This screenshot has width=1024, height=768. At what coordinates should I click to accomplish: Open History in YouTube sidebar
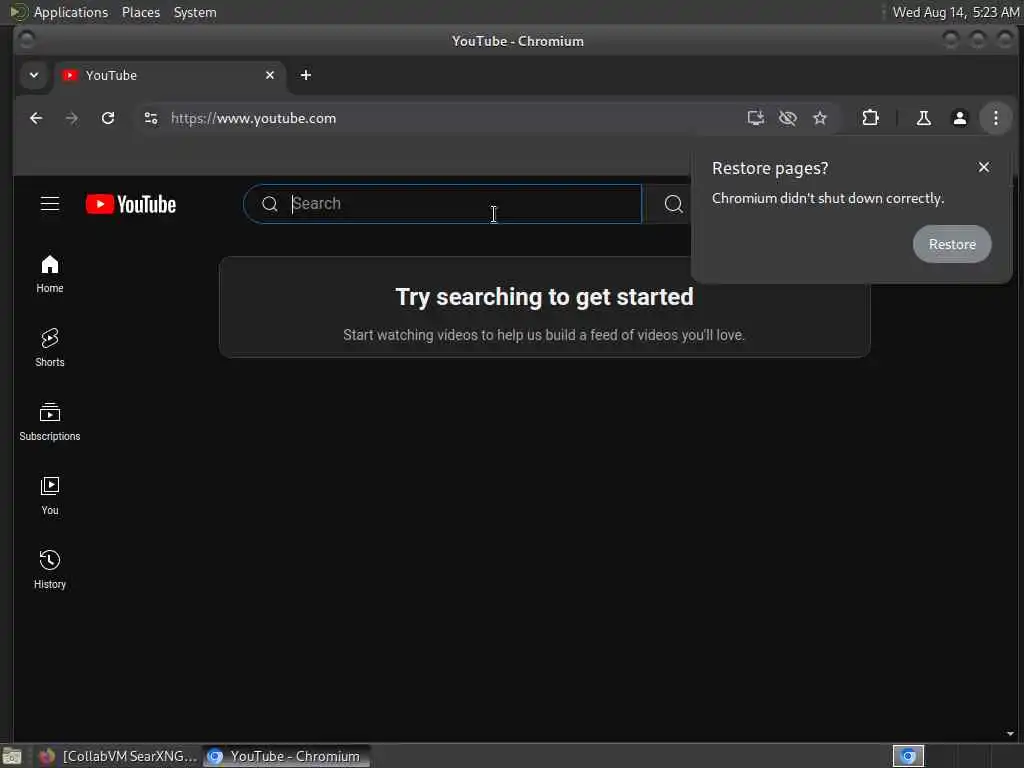(x=50, y=570)
